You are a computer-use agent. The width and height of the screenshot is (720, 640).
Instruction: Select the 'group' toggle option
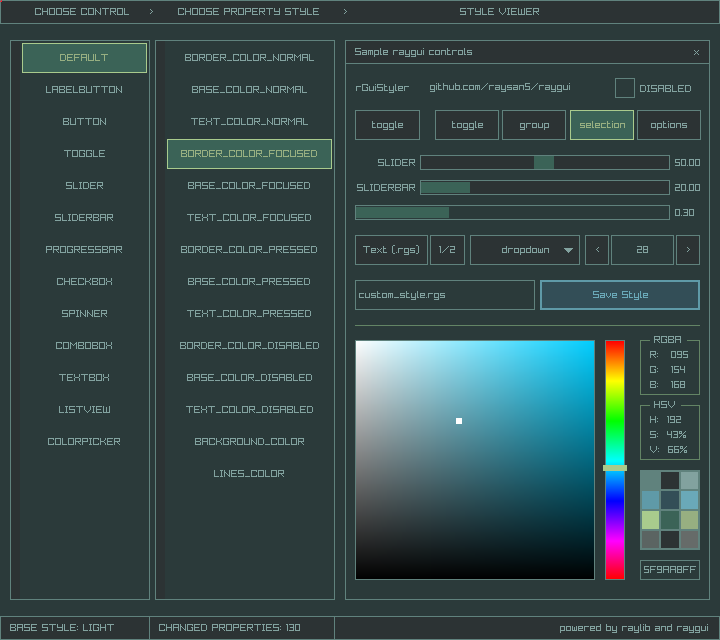[x=534, y=125]
